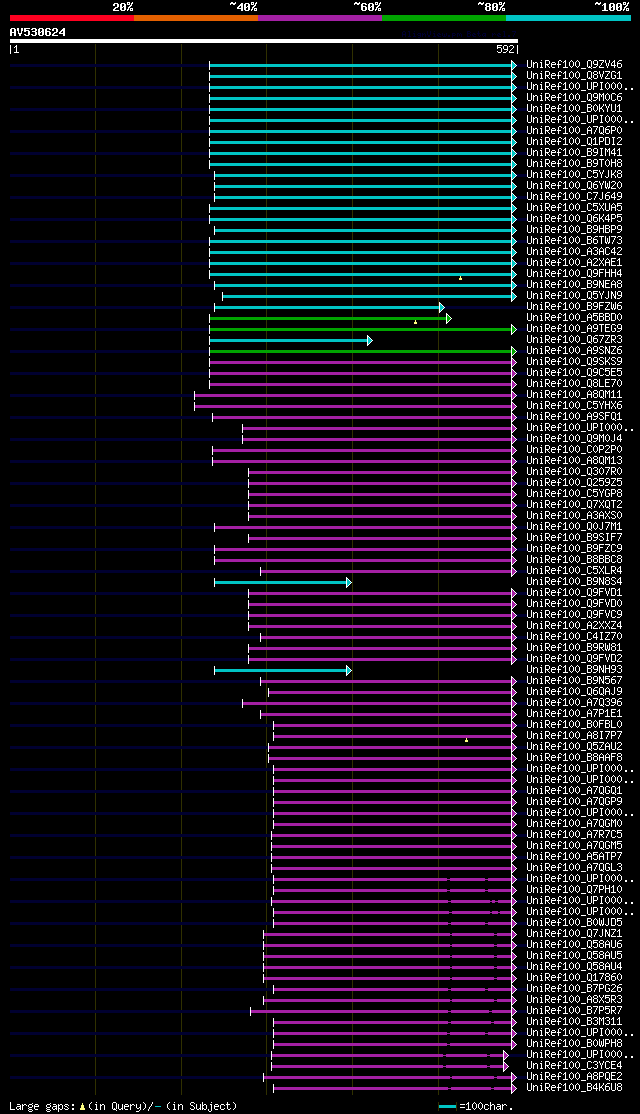Select the UniRef100_A9SFQ1 label

click(x=575, y=416)
